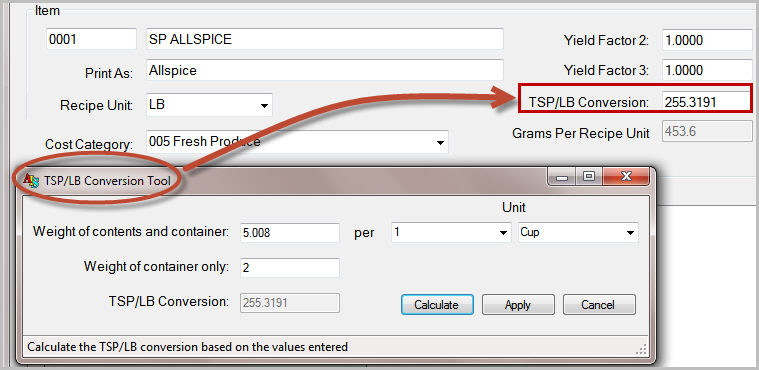Focus the Print As field
This screenshot has width=759, height=370.
pos(324,70)
